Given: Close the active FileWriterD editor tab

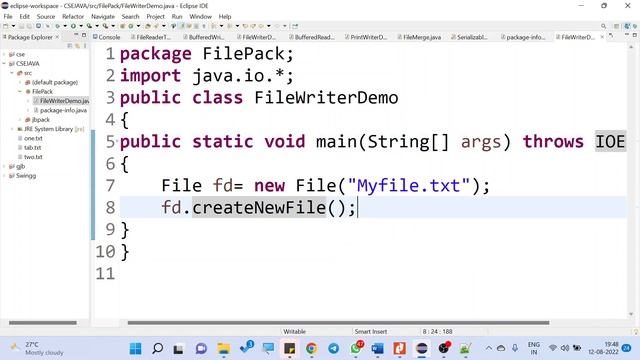Looking at the screenshot, I should [x=602, y=37].
